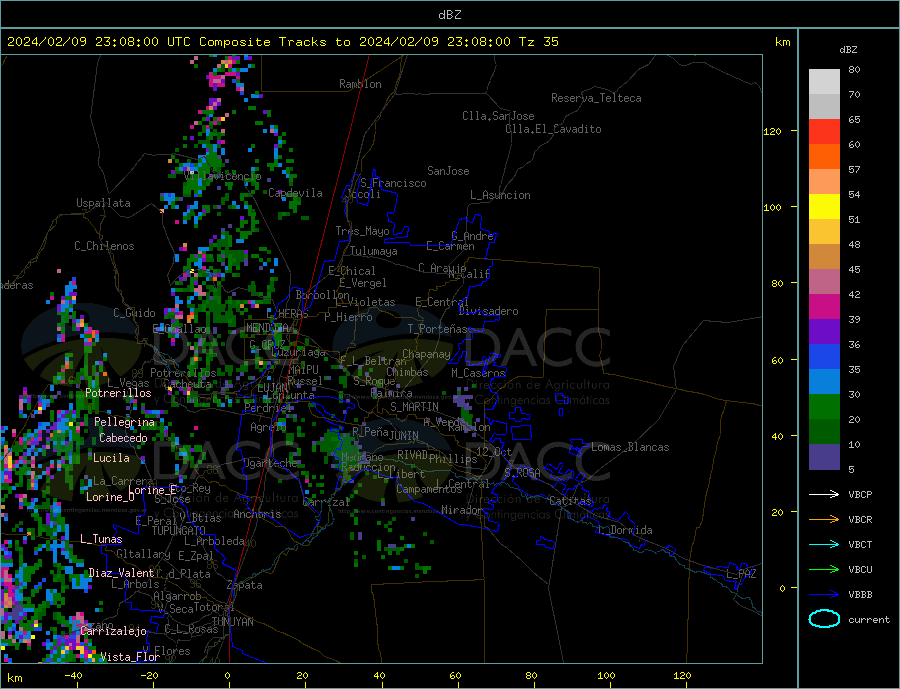Click the Diaz_Valent label
900x689 pixels.
(122, 573)
